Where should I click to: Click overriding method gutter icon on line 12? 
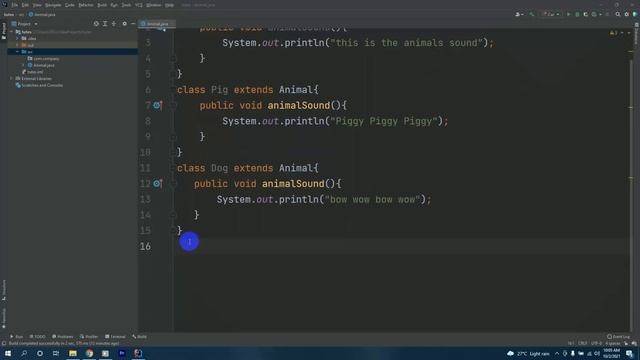pos(158,184)
